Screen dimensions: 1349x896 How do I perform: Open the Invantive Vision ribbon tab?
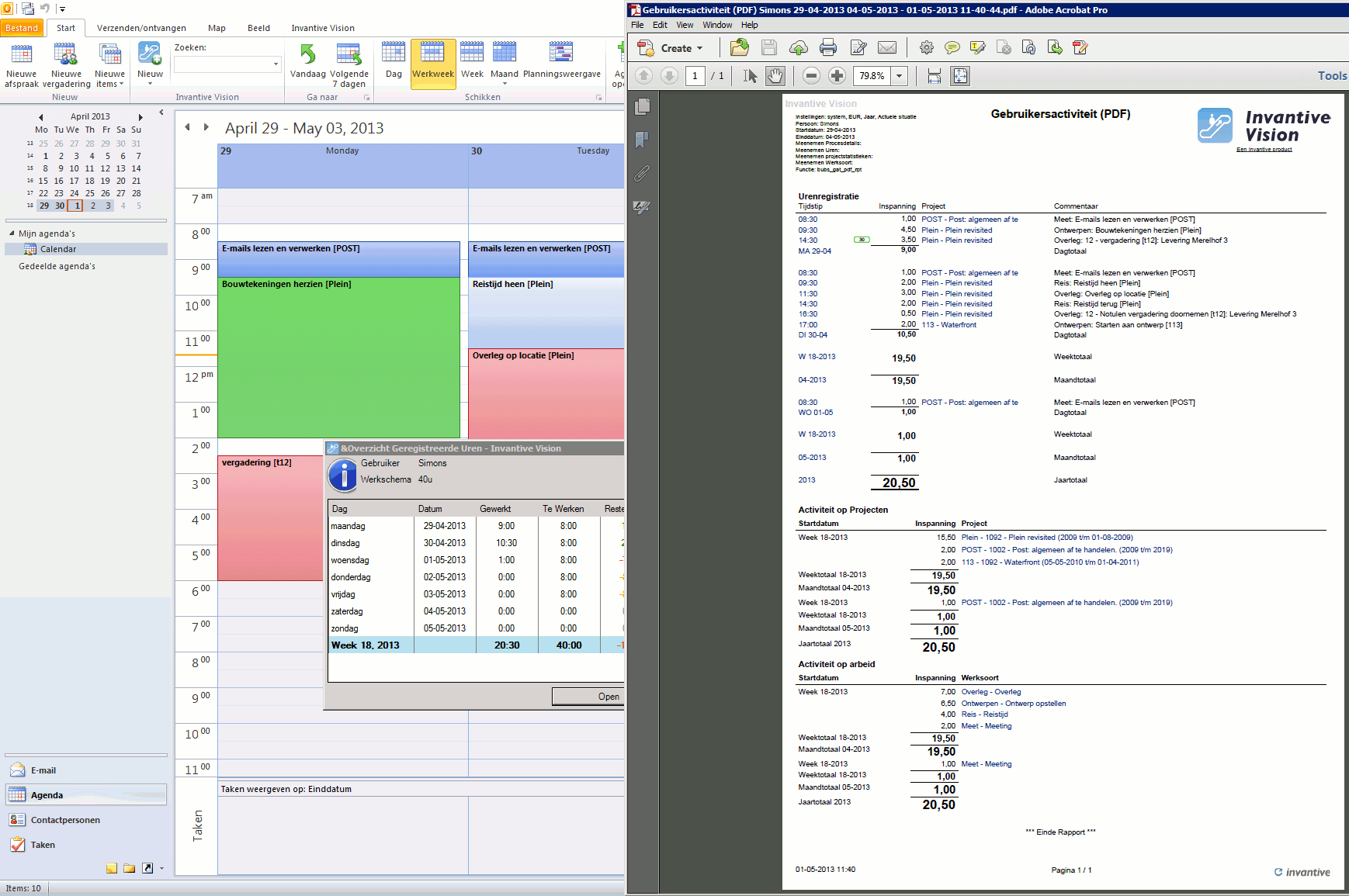[323, 28]
